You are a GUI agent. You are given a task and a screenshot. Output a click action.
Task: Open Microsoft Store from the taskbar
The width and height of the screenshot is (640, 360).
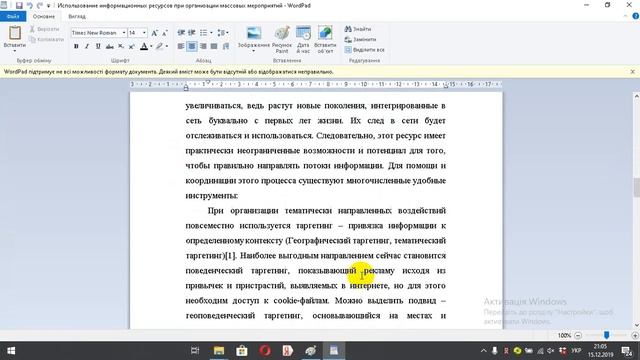click(x=242, y=351)
